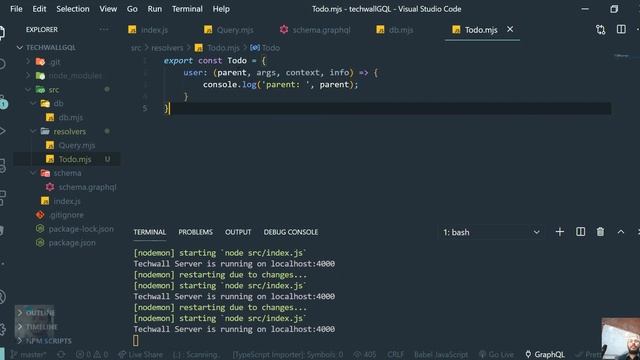Open errors and warnings status item

[92, 354]
